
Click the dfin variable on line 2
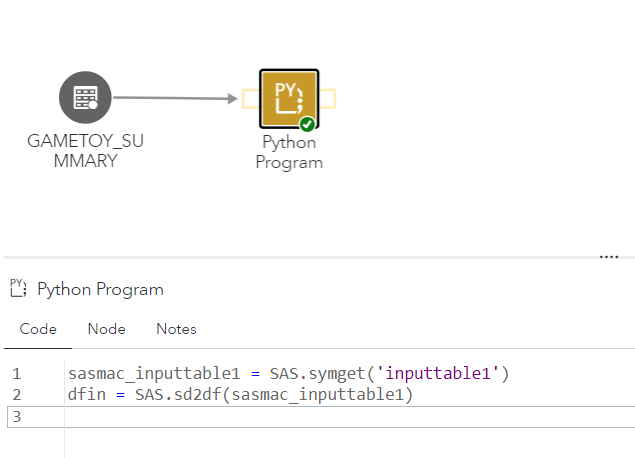tap(86, 395)
